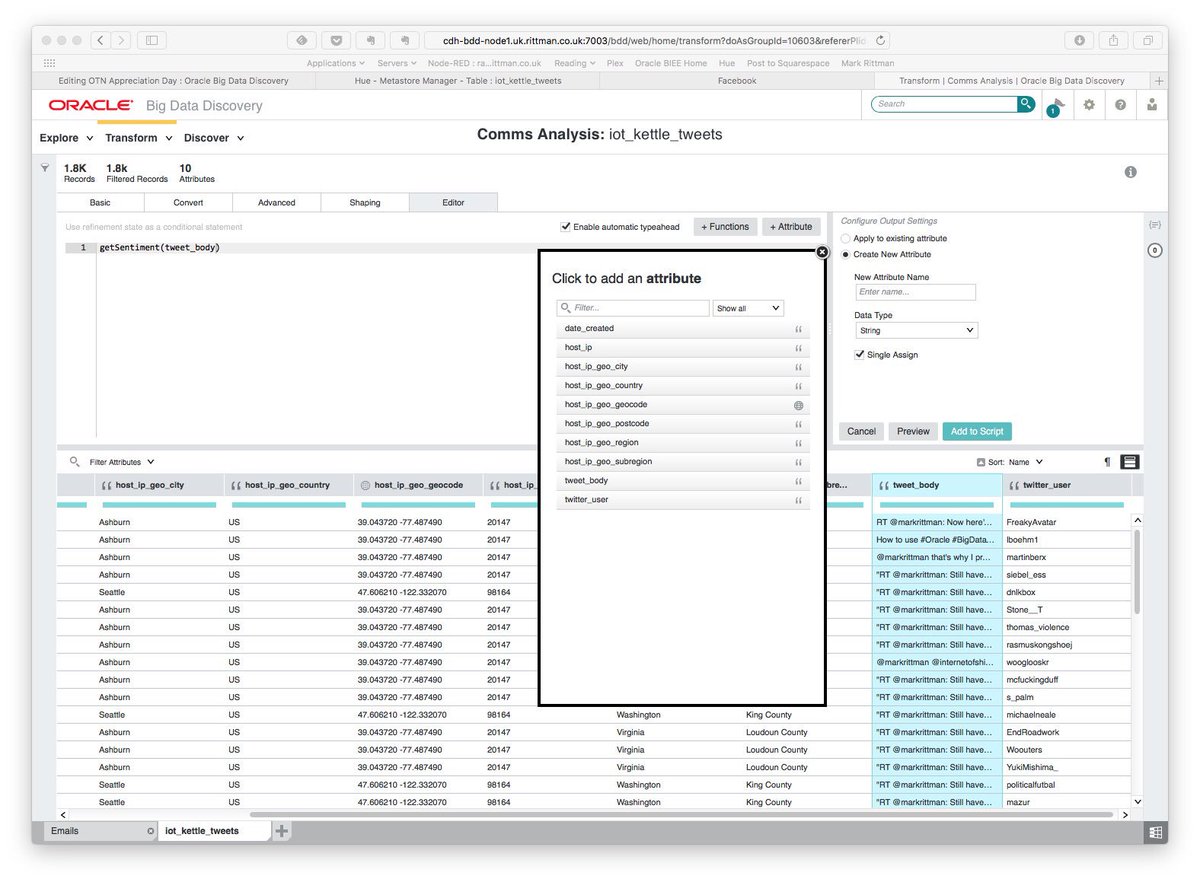Toggle Enable automatic typeahead checkbox

coord(566,227)
